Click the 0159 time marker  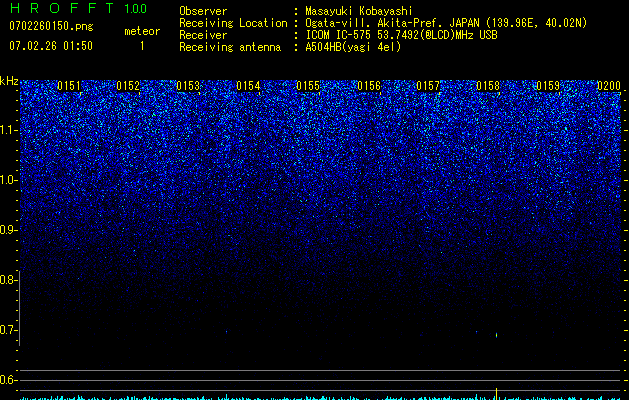548,86
